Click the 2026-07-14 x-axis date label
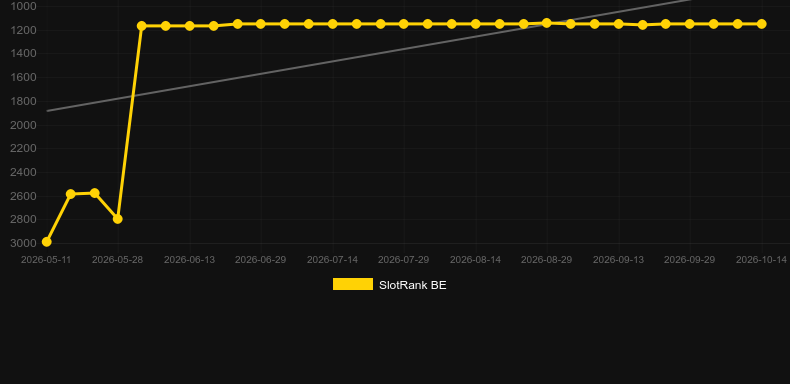The image size is (790, 384). click(x=333, y=260)
